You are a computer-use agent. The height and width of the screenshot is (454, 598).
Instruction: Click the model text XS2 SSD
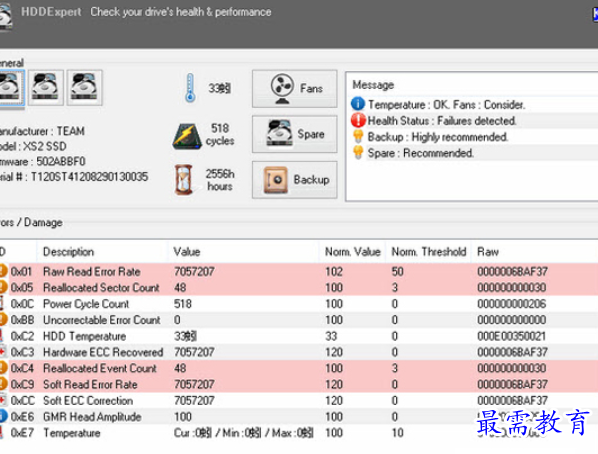pos(45,146)
